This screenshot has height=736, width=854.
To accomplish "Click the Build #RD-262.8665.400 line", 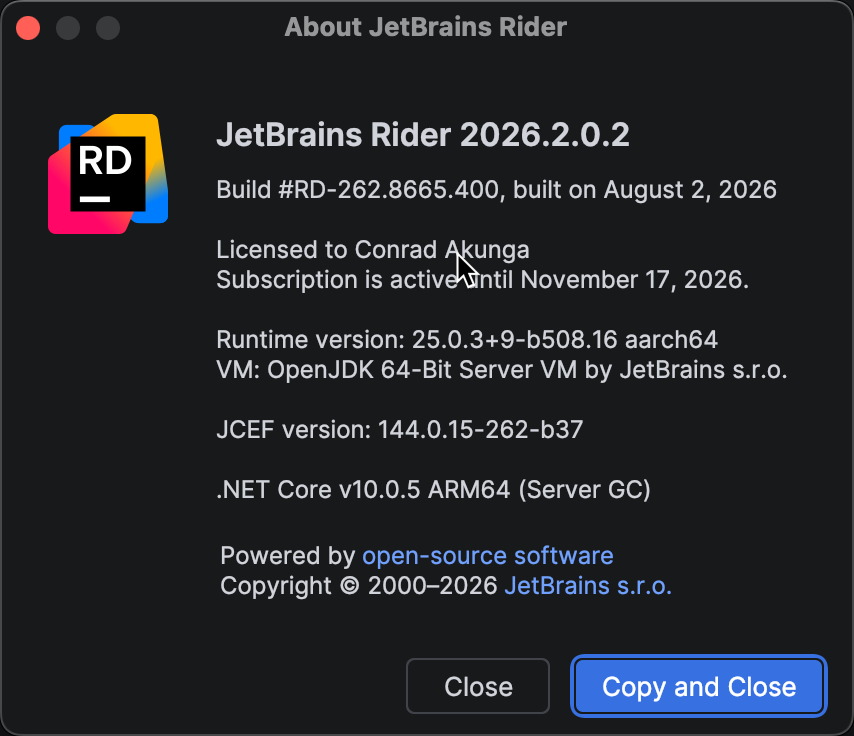I will pyautogui.click(x=496, y=190).
